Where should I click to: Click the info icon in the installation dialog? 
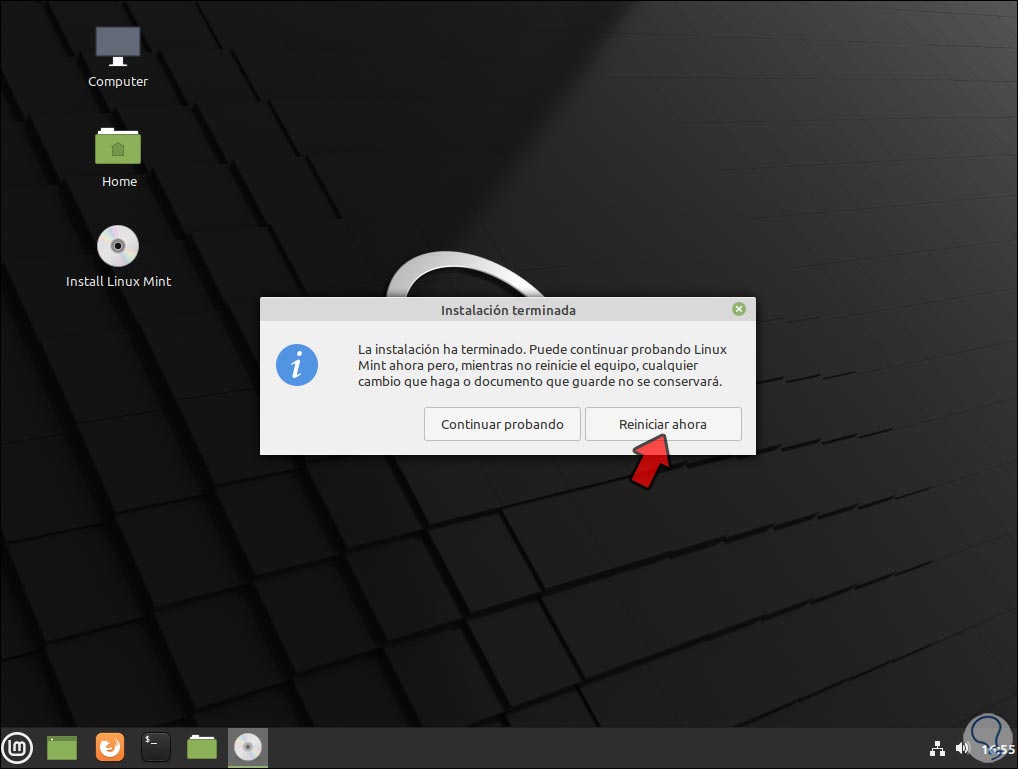296,365
